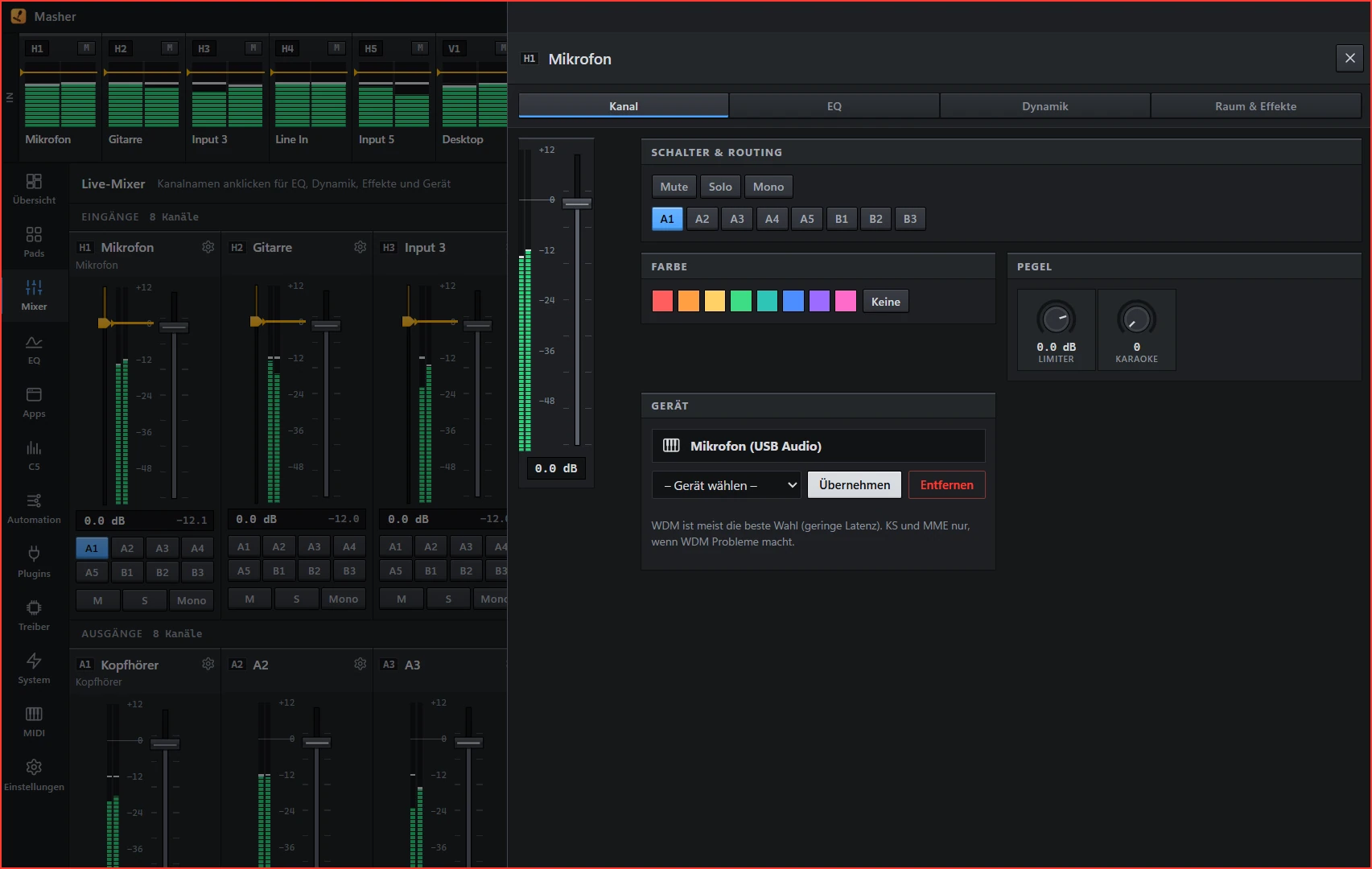Image resolution: width=1372 pixels, height=869 pixels.
Task: Toggle Mute in Schalter & Routing
Action: [x=674, y=187]
